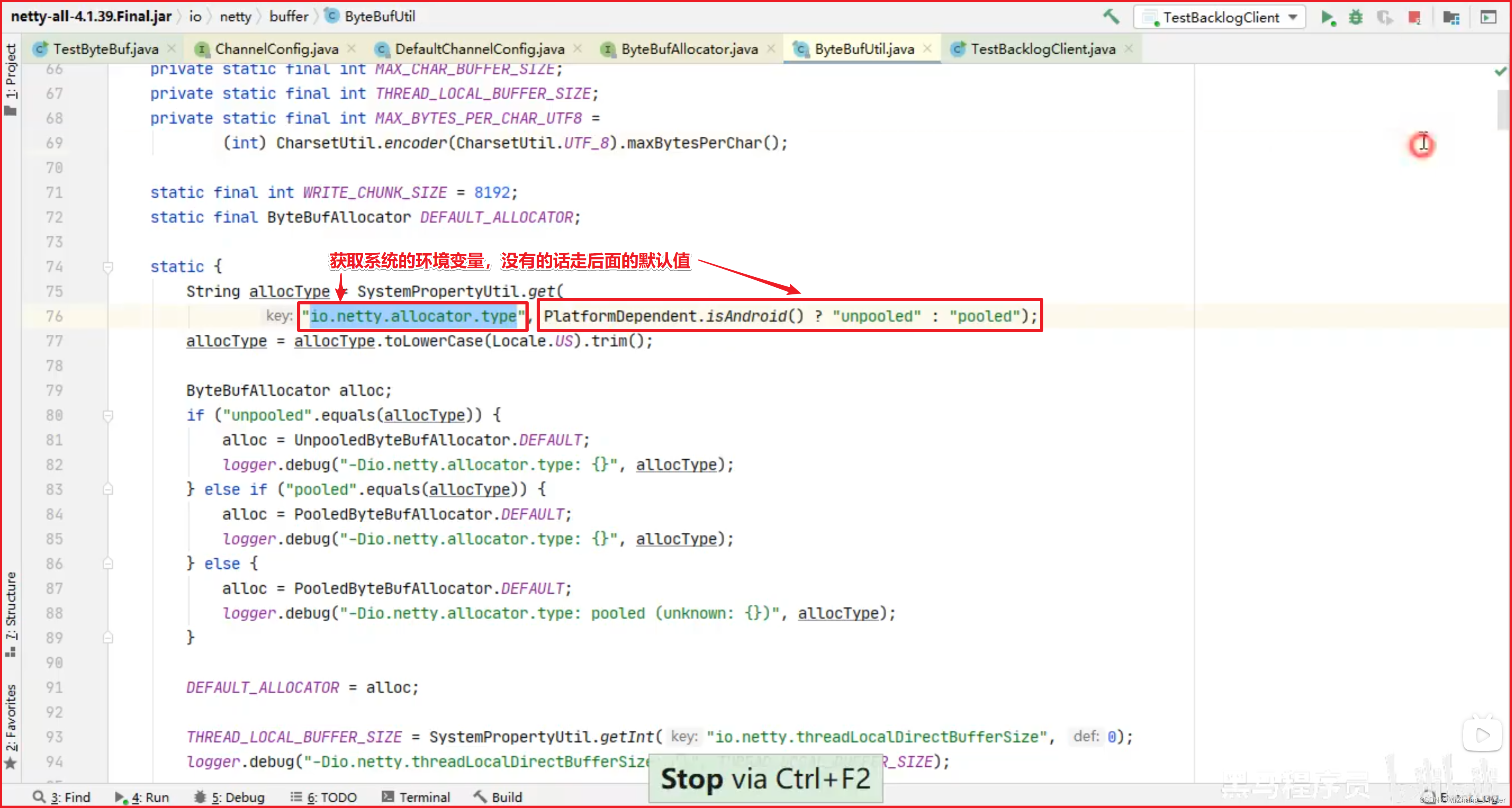
Task: Click the rightmost toolbar window icon
Action: pyautogui.click(x=1488, y=18)
